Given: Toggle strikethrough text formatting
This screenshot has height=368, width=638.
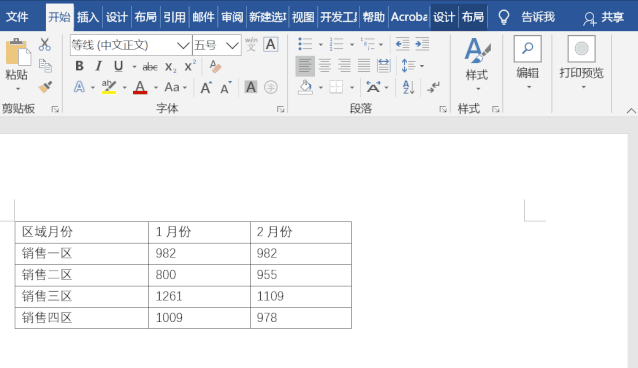Looking at the screenshot, I should (x=150, y=67).
